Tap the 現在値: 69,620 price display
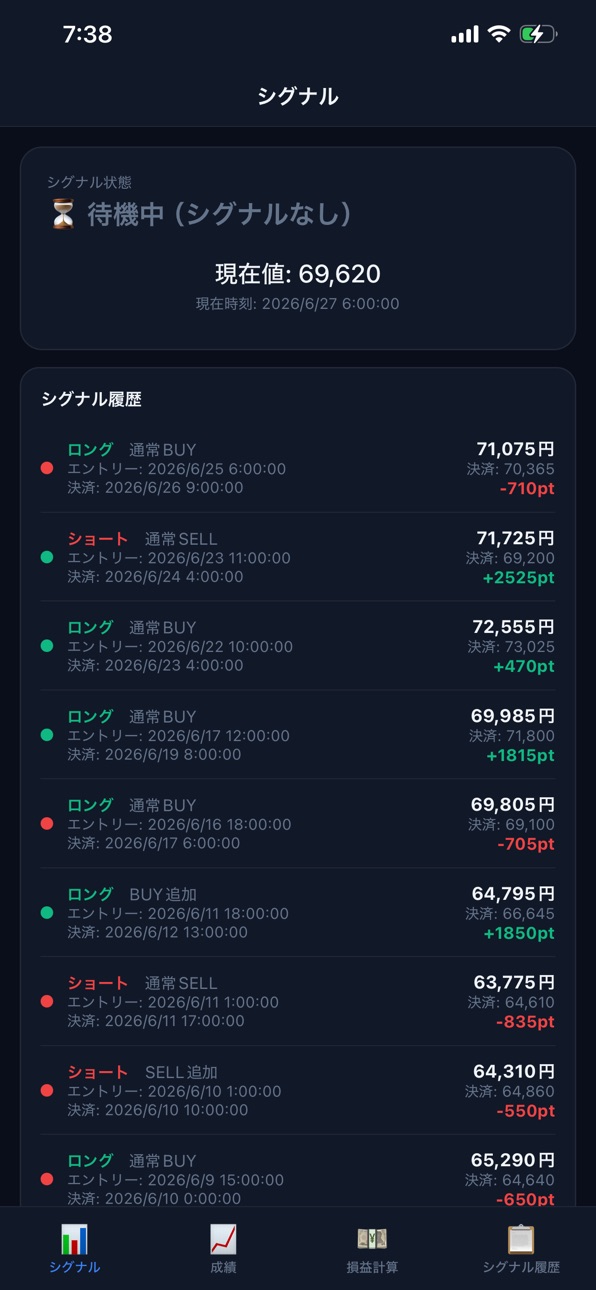The image size is (596, 1290). (x=298, y=274)
